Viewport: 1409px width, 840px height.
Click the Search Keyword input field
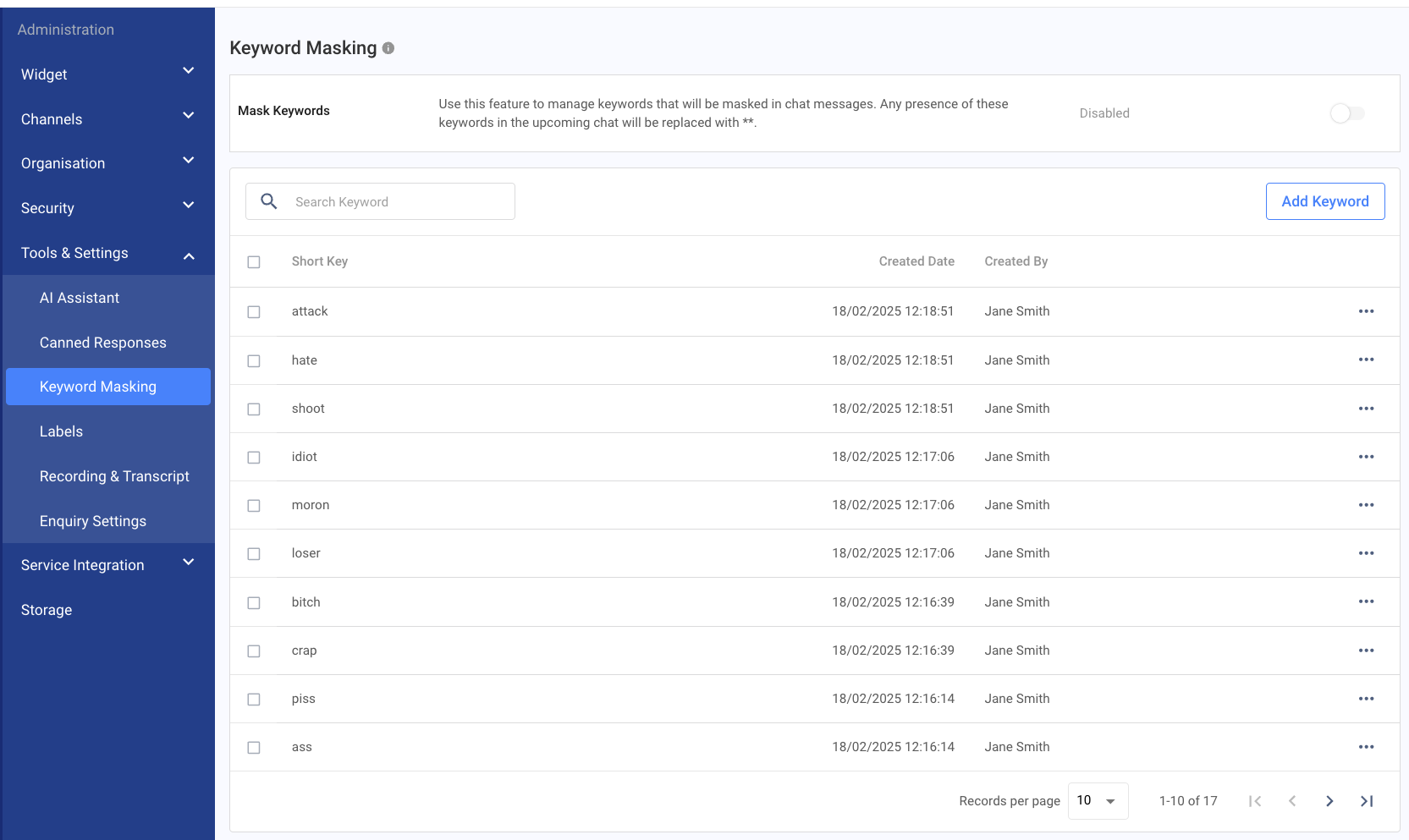[398, 202]
